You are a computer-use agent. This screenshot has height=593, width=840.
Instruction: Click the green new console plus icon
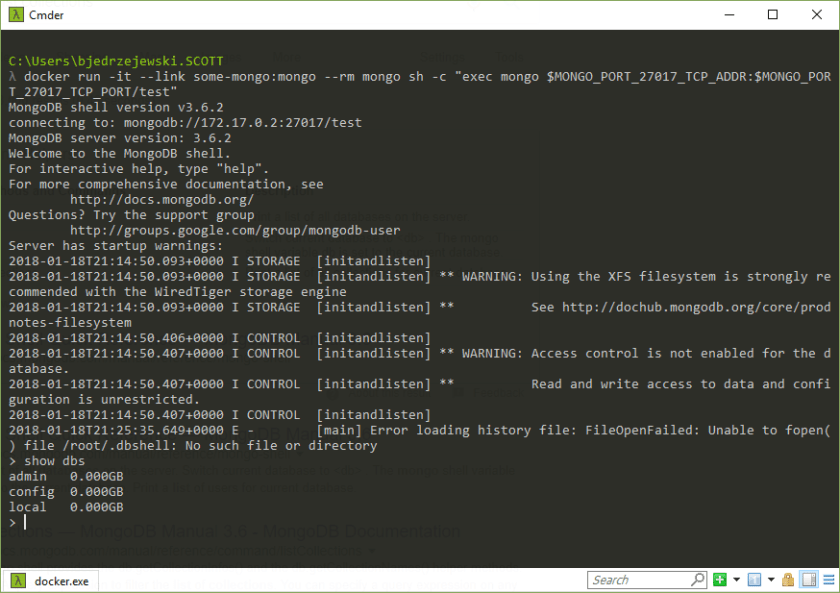tap(720, 580)
